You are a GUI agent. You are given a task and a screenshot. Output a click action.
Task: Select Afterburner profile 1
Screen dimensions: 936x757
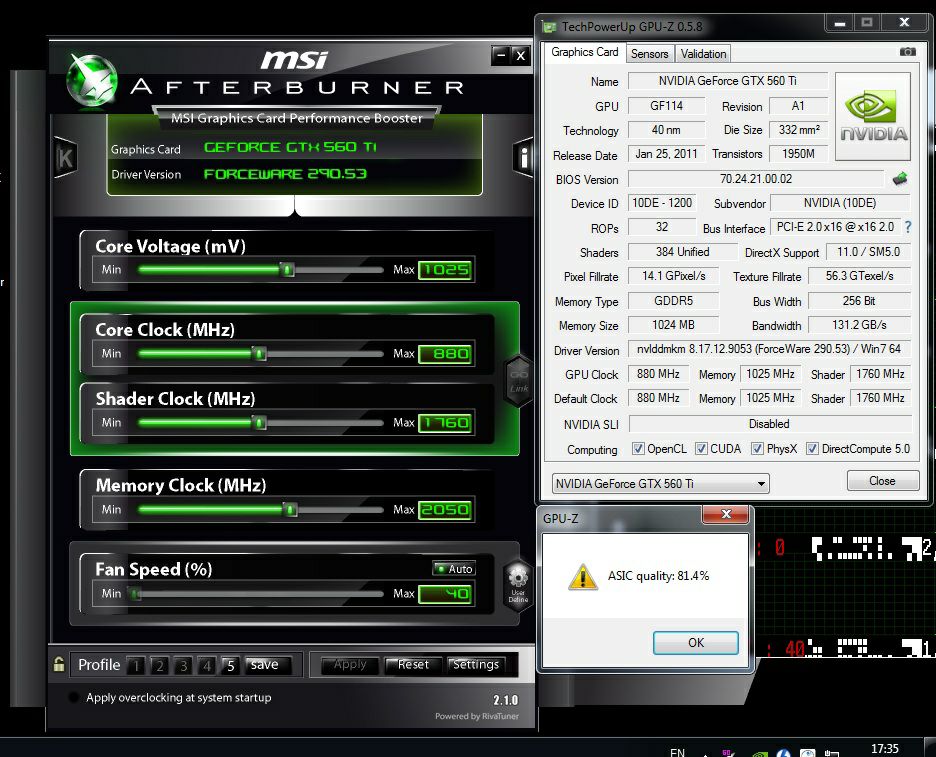pos(136,665)
